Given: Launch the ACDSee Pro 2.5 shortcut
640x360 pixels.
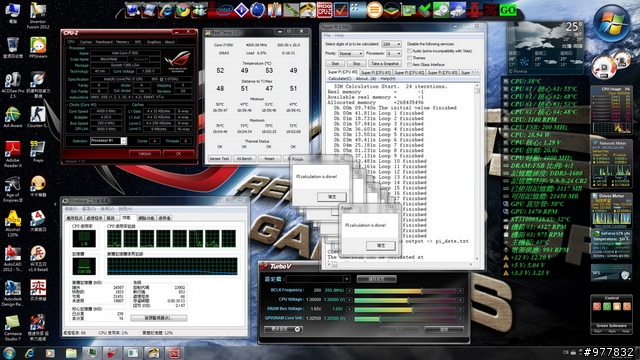Looking at the screenshot, I should coord(13,85).
